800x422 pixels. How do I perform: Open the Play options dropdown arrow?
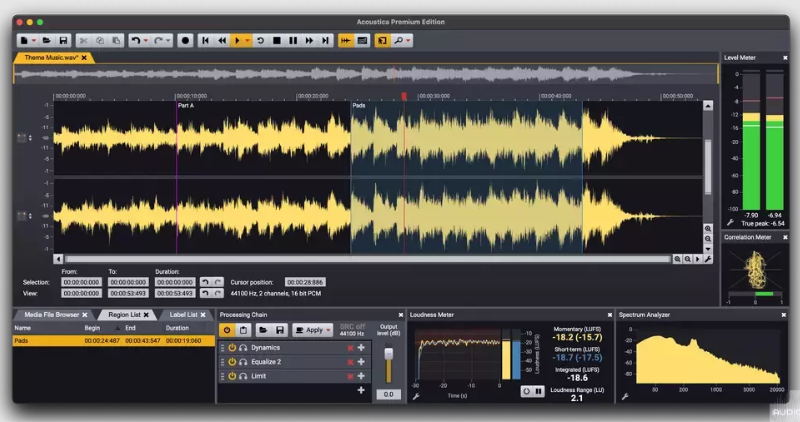point(247,41)
